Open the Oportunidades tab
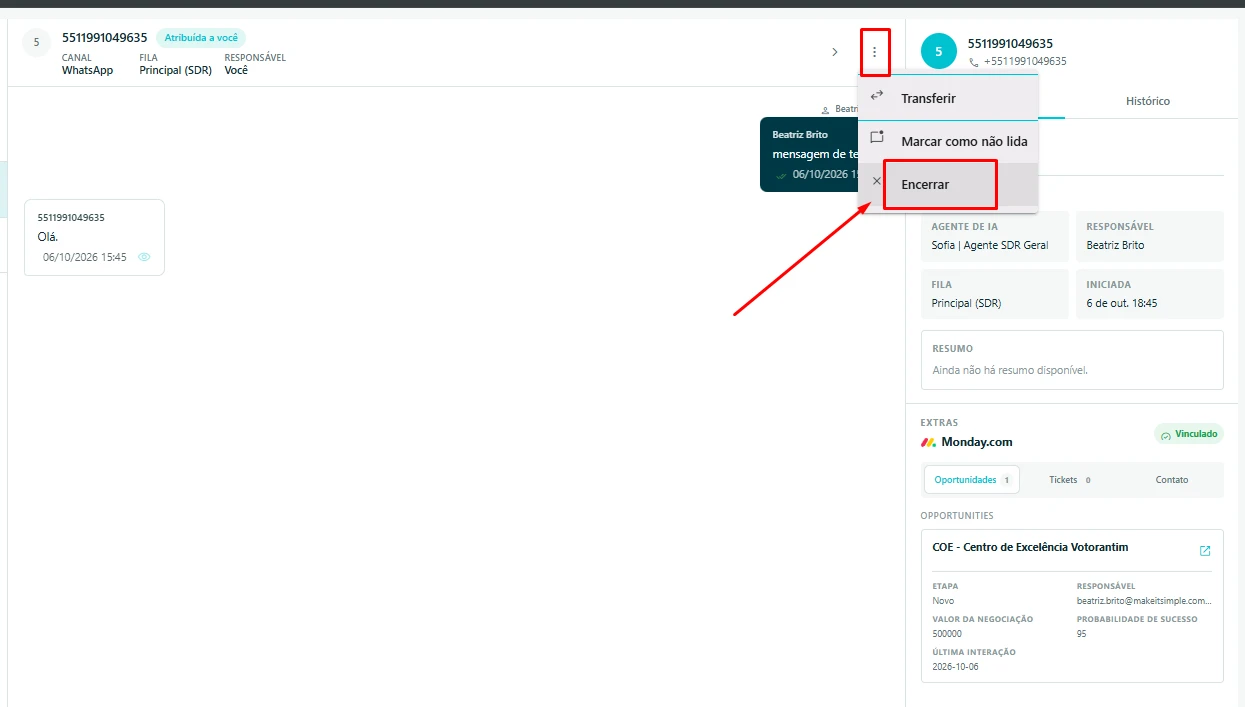This screenshot has height=707, width=1245. click(972, 480)
